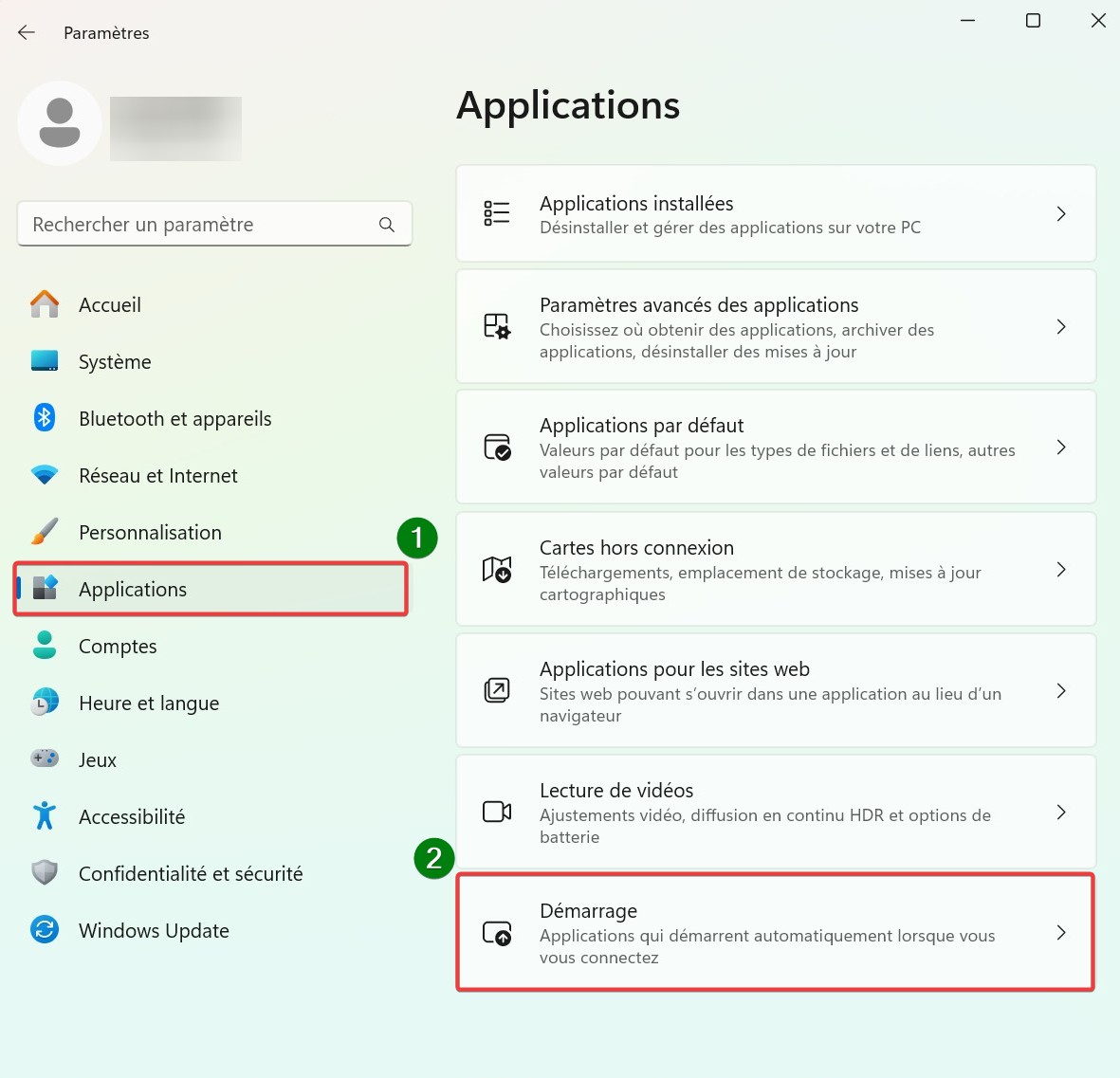
Task: Expand Applications par défaut chevron
Action: pos(1060,447)
